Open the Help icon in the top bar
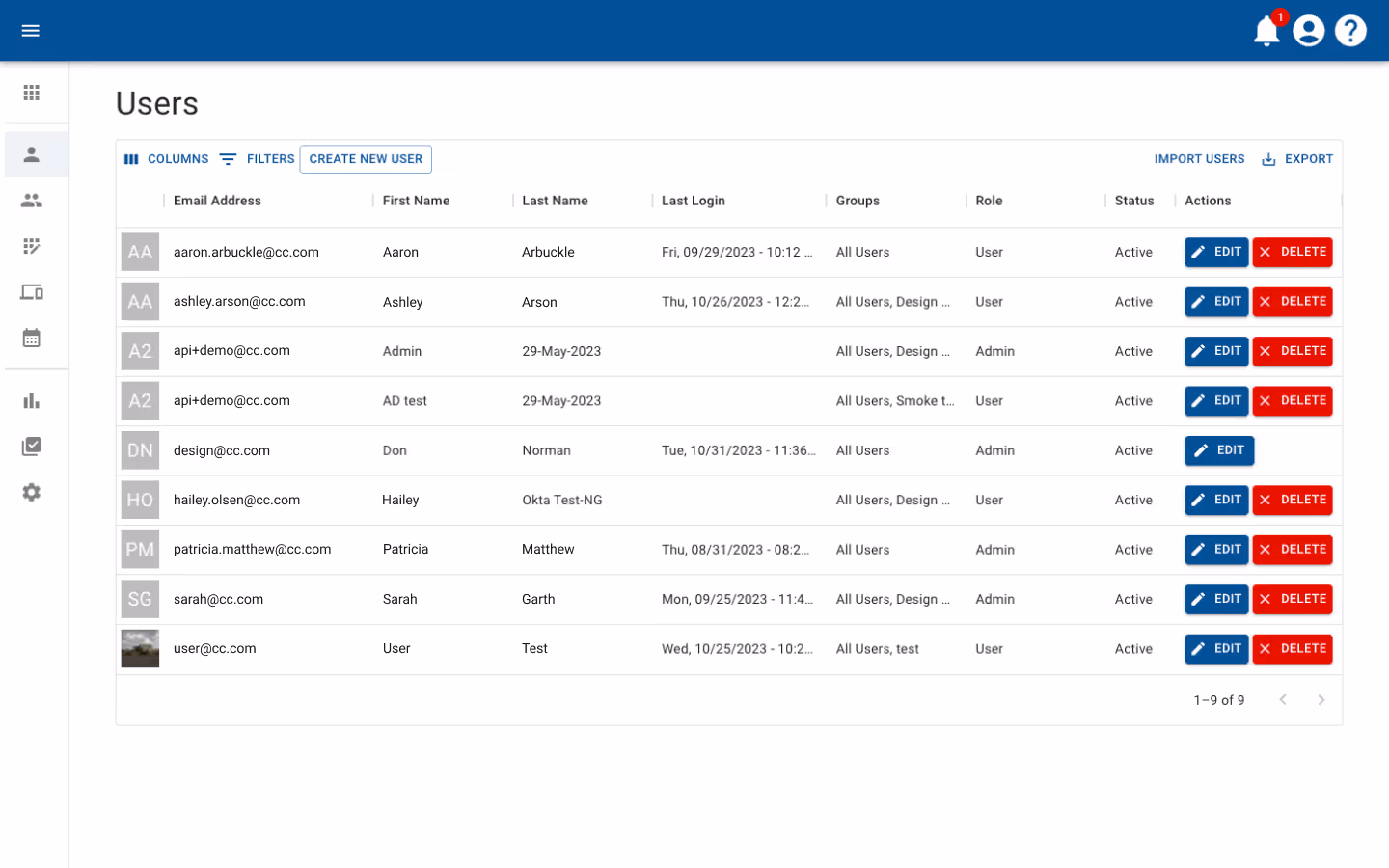This screenshot has width=1389, height=868. coord(1350,30)
